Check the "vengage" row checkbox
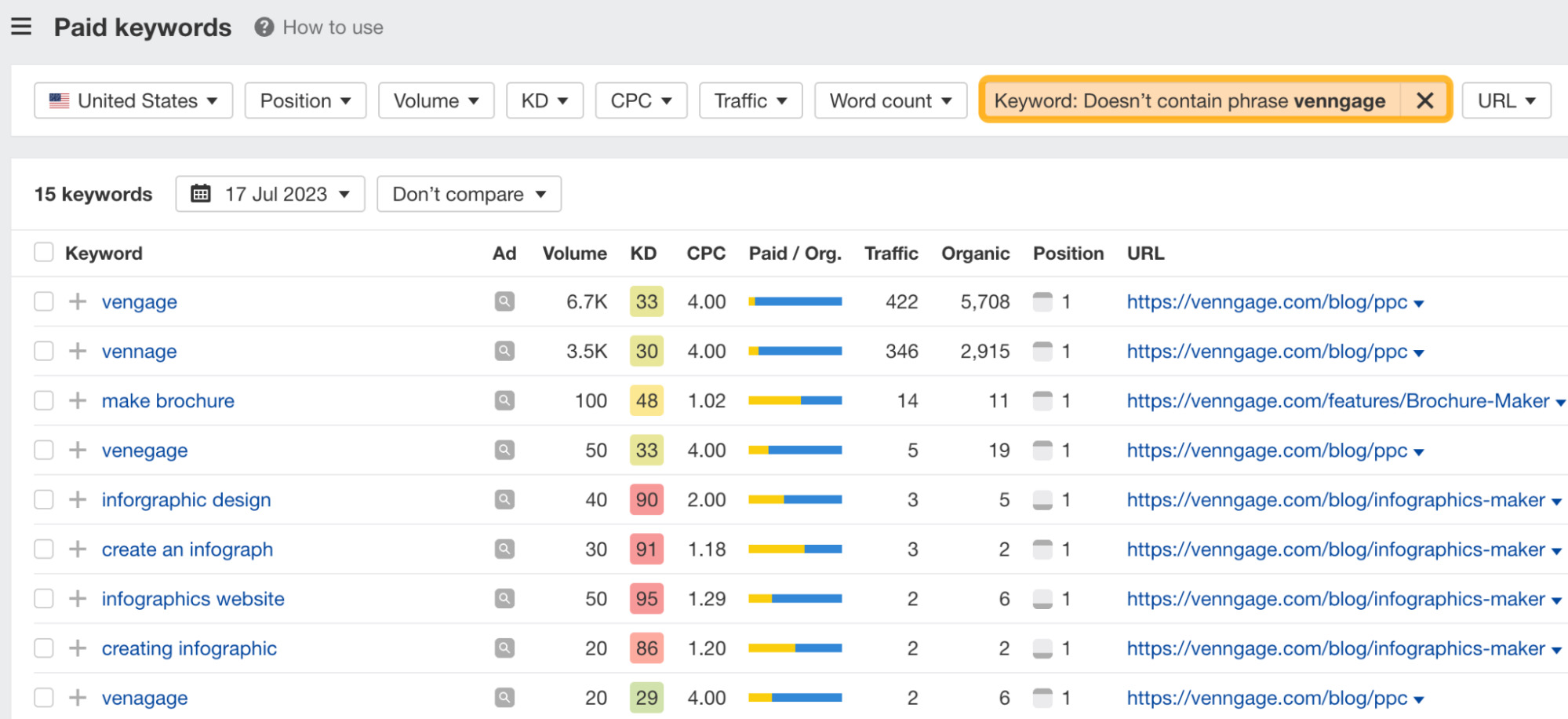1568x719 pixels. point(43,301)
